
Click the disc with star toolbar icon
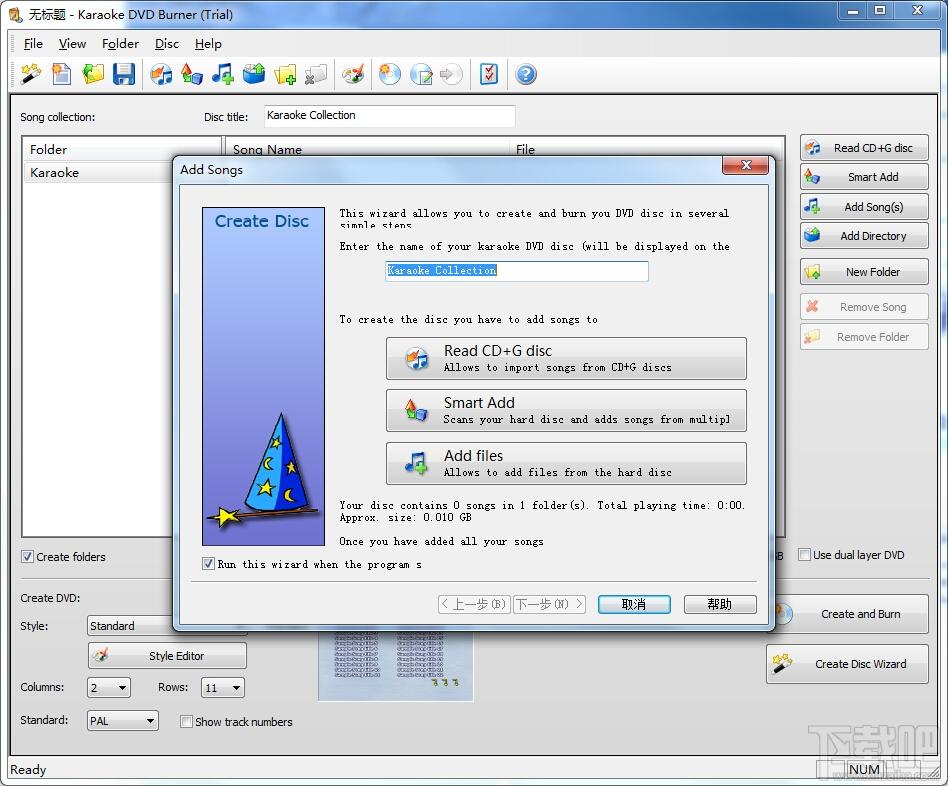(390, 74)
